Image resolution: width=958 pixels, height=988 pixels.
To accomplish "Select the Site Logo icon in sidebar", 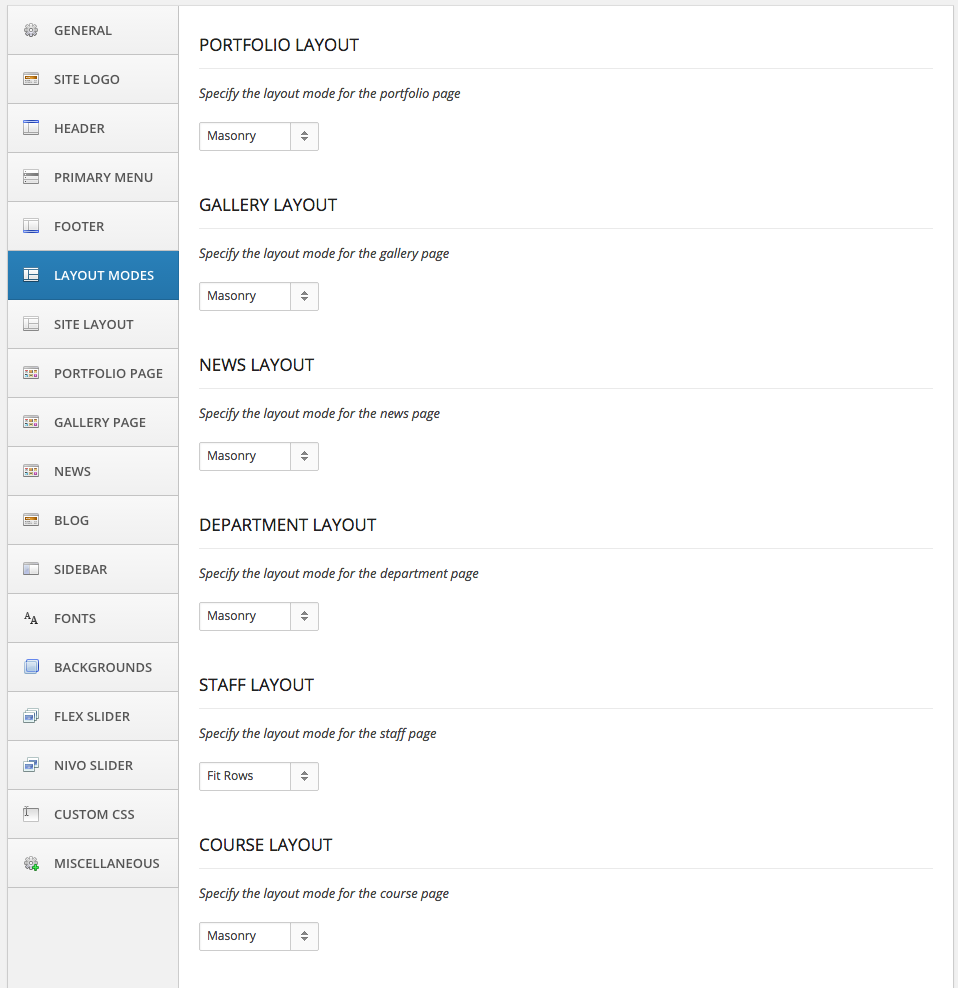I will click(33, 79).
